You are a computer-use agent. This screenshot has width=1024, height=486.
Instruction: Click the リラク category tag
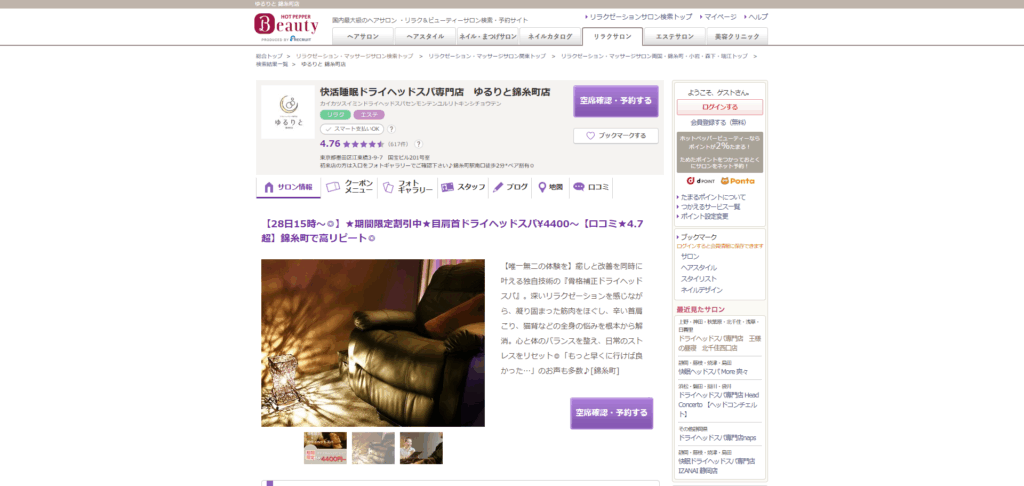[x=336, y=115]
